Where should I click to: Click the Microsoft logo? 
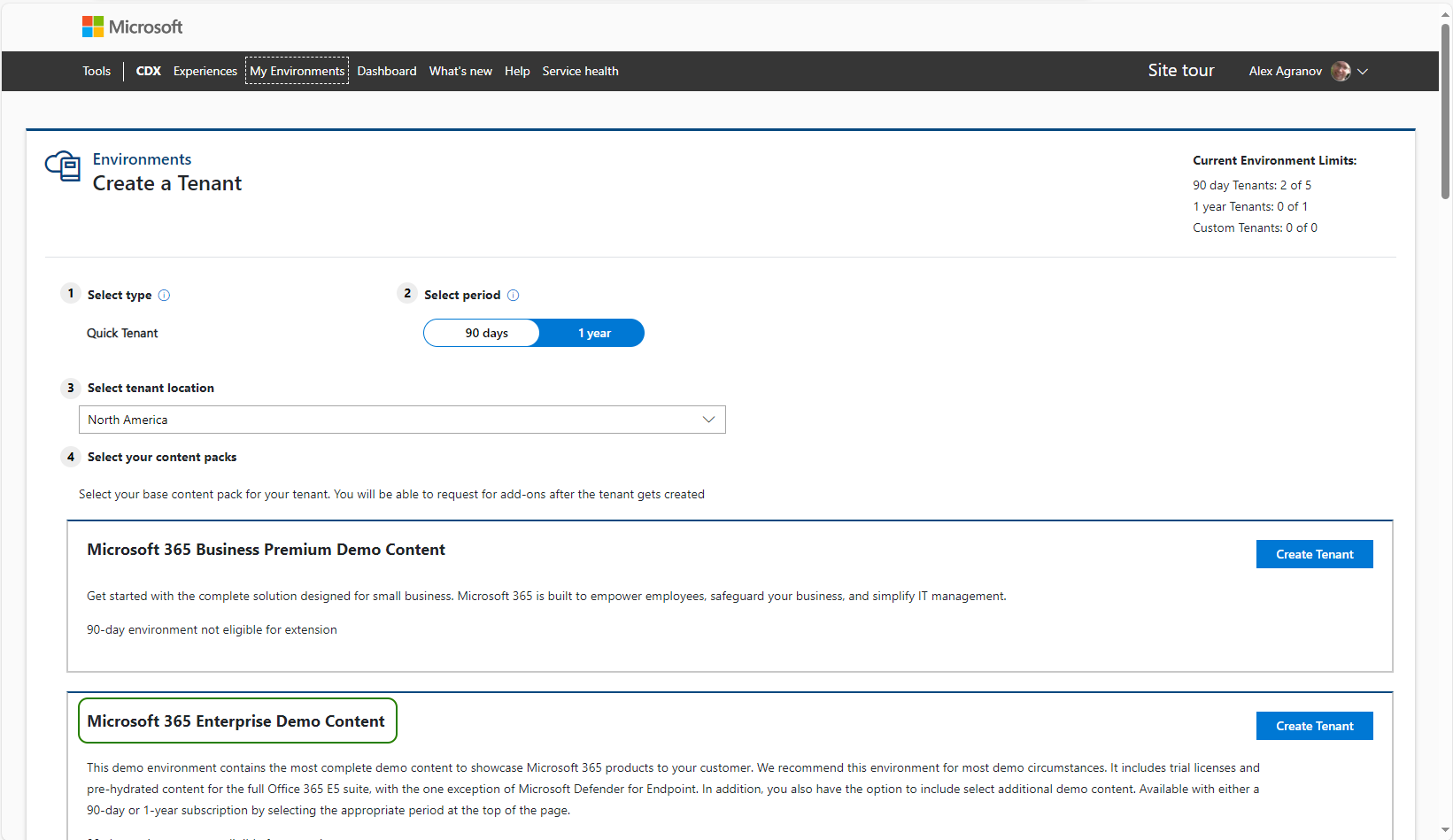tap(132, 27)
